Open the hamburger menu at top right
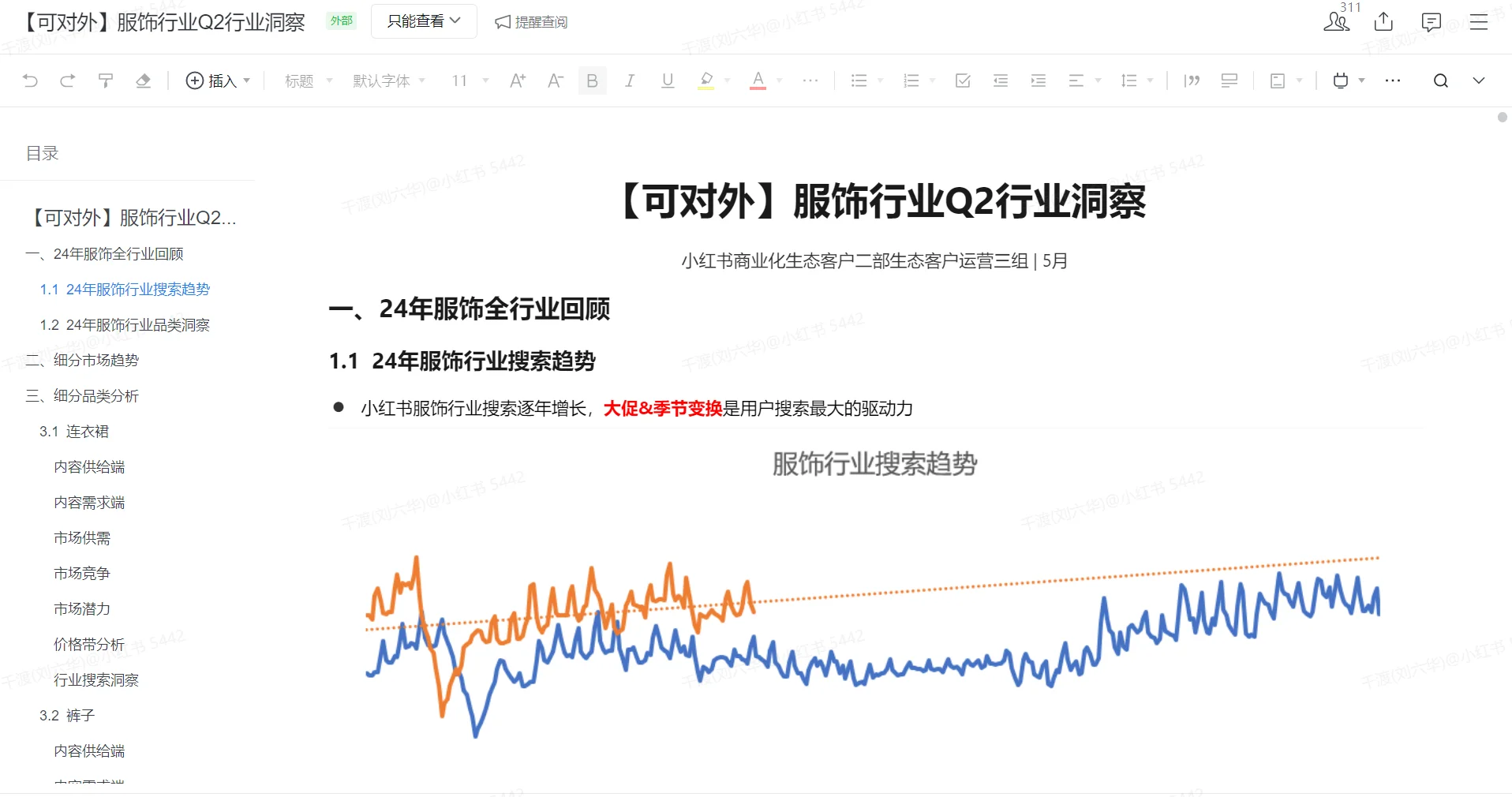This screenshot has height=797, width=1512. [1478, 21]
